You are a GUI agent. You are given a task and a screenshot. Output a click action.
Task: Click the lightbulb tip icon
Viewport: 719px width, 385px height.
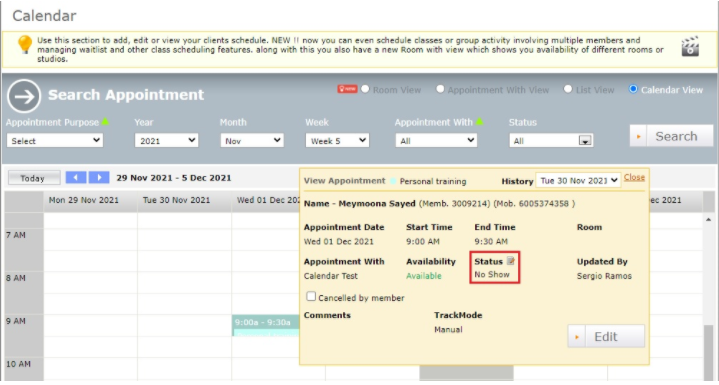click(x=24, y=45)
